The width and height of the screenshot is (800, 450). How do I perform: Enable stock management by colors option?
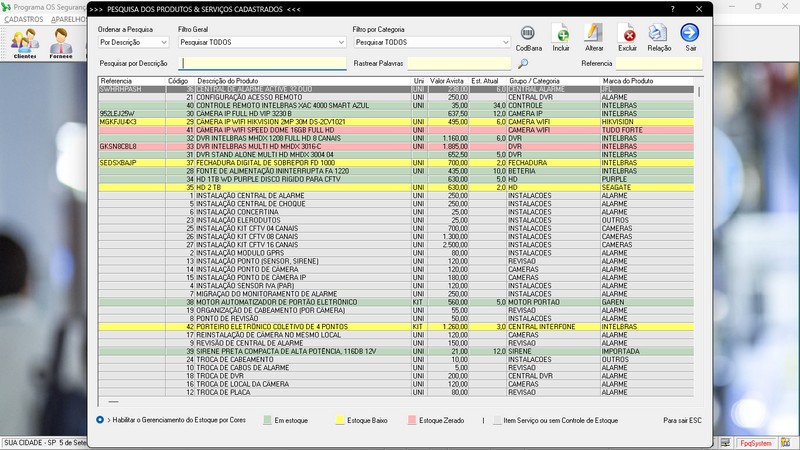tap(100, 420)
